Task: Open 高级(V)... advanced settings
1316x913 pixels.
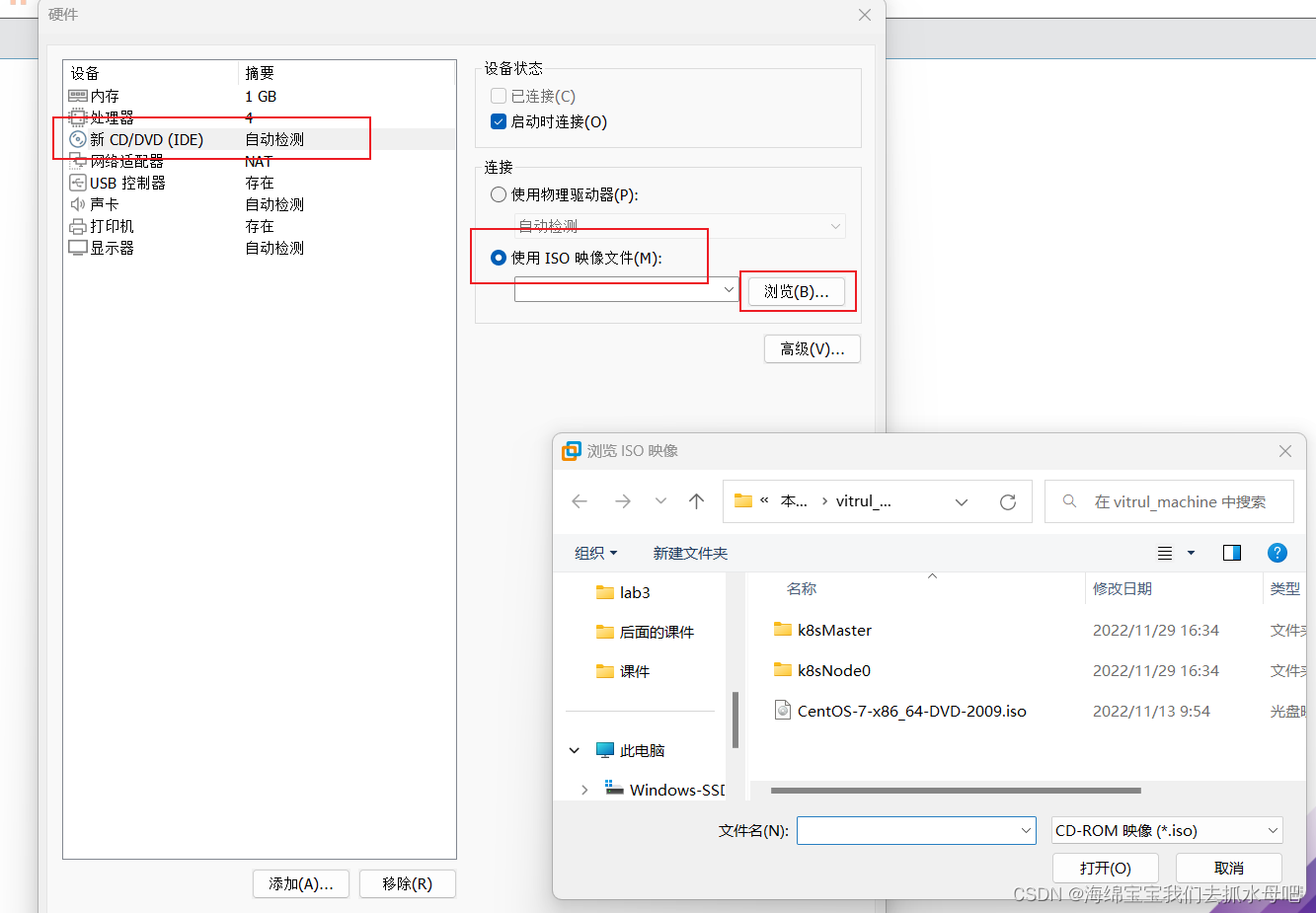Action: 813,348
